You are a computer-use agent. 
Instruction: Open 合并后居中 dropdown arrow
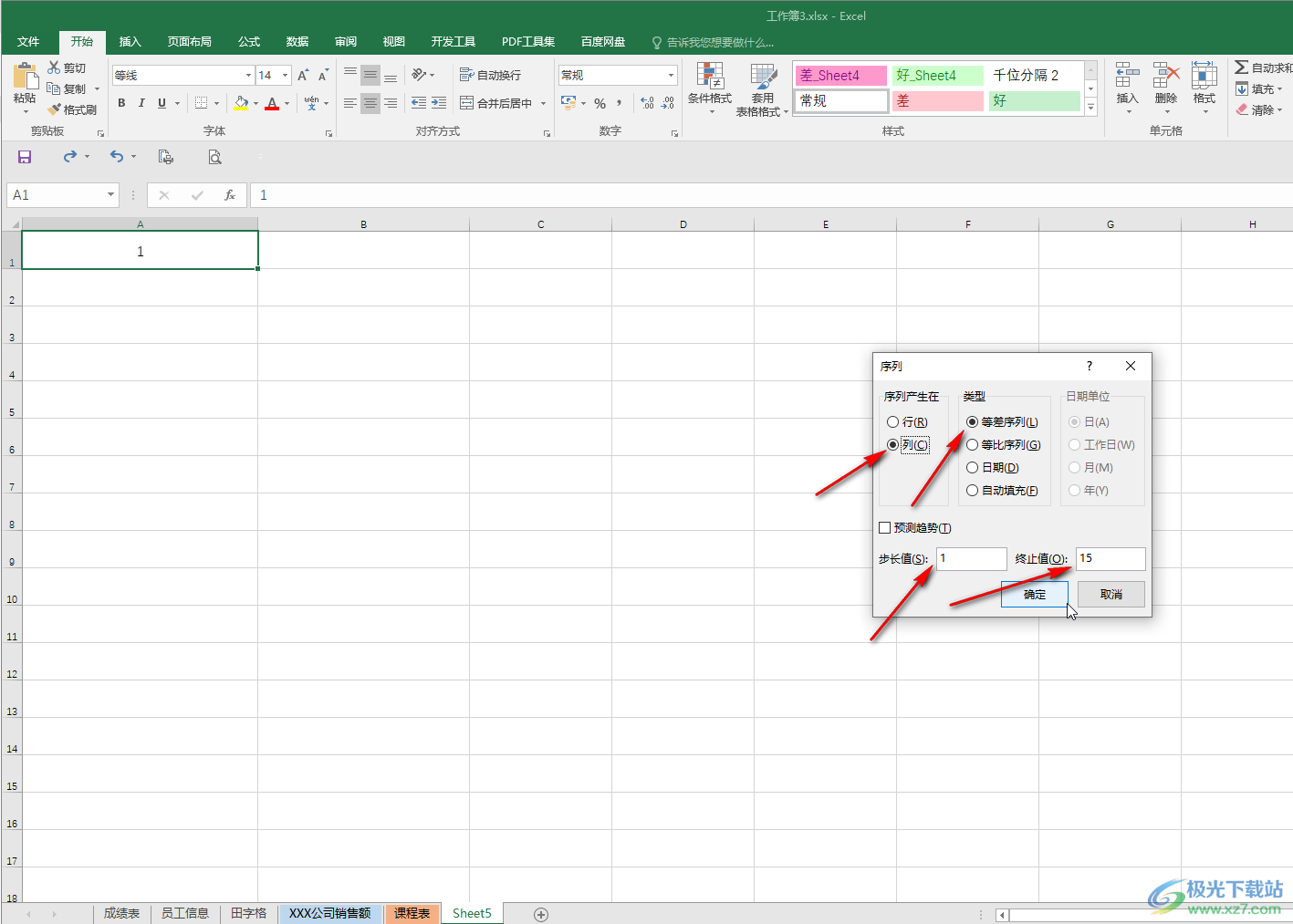[x=543, y=103]
